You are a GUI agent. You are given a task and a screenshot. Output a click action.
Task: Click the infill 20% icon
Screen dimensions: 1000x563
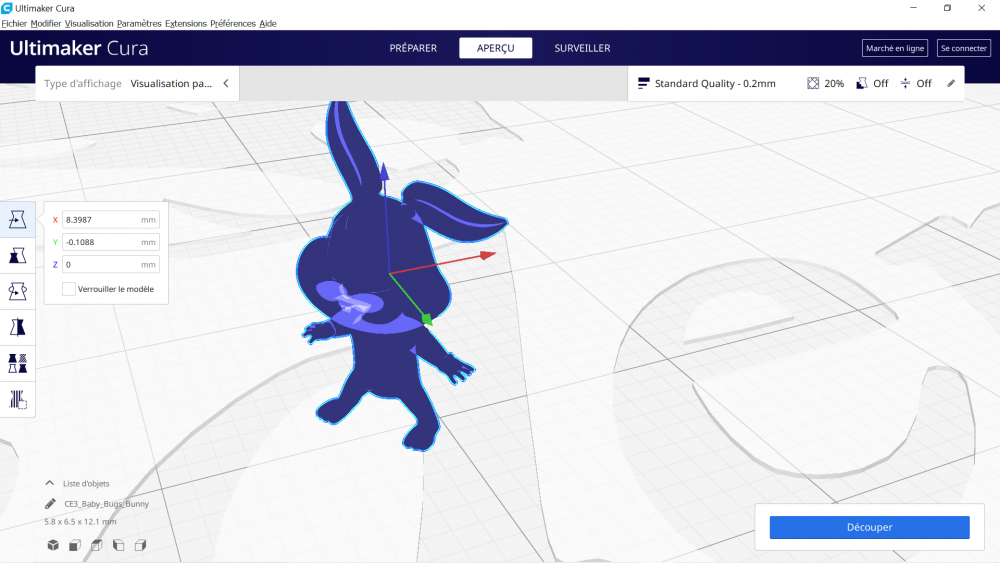tap(813, 84)
